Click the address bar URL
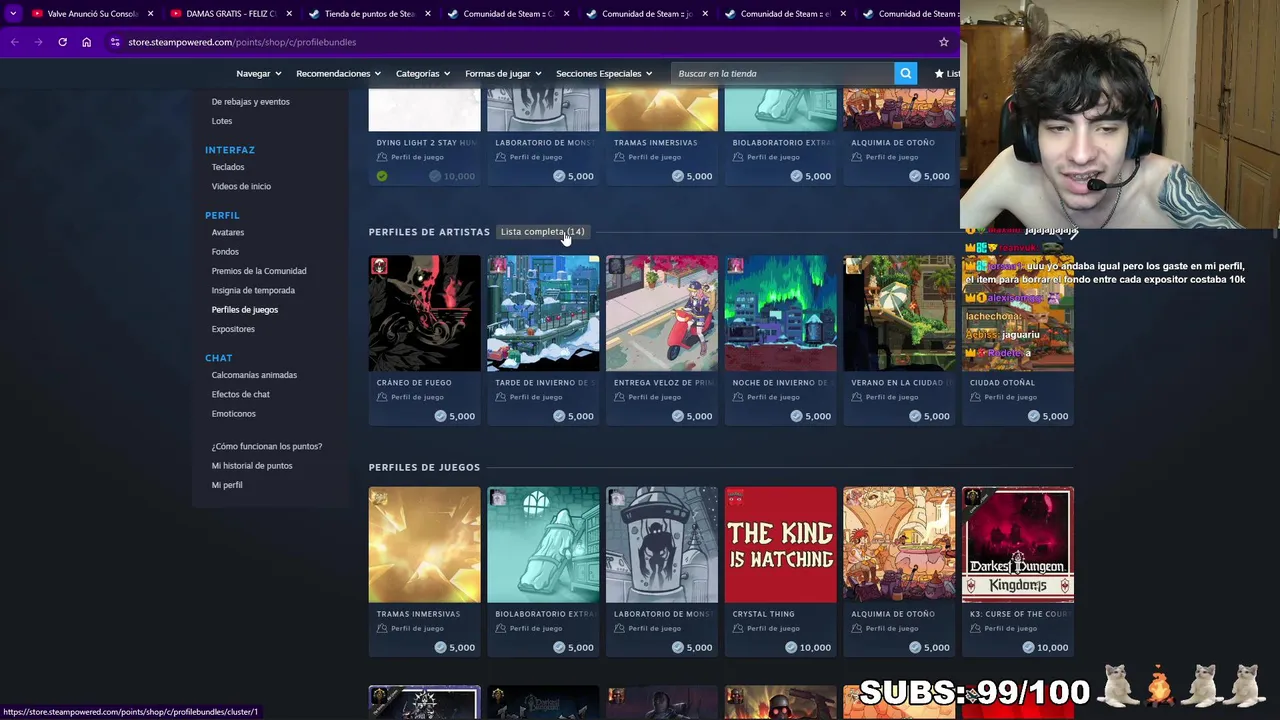The height and width of the screenshot is (720, 1280). click(242, 42)
